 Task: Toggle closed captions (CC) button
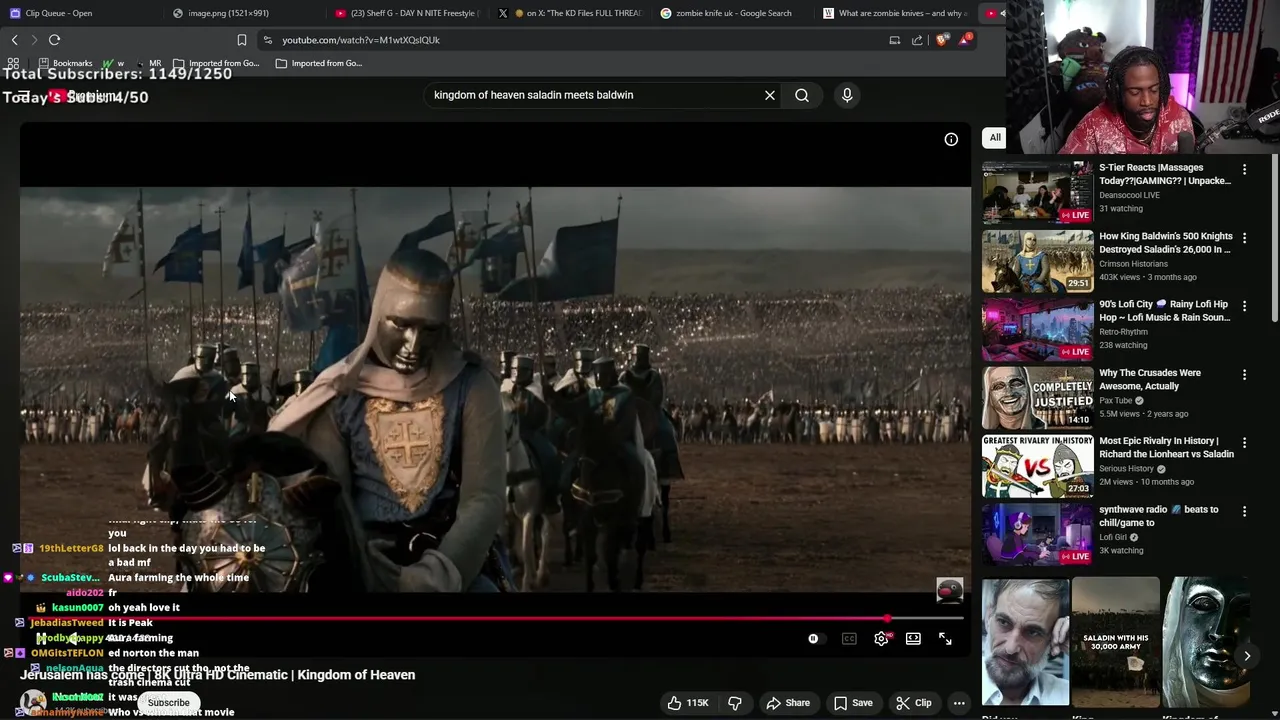pyautogui.click(x=849, y=638)
